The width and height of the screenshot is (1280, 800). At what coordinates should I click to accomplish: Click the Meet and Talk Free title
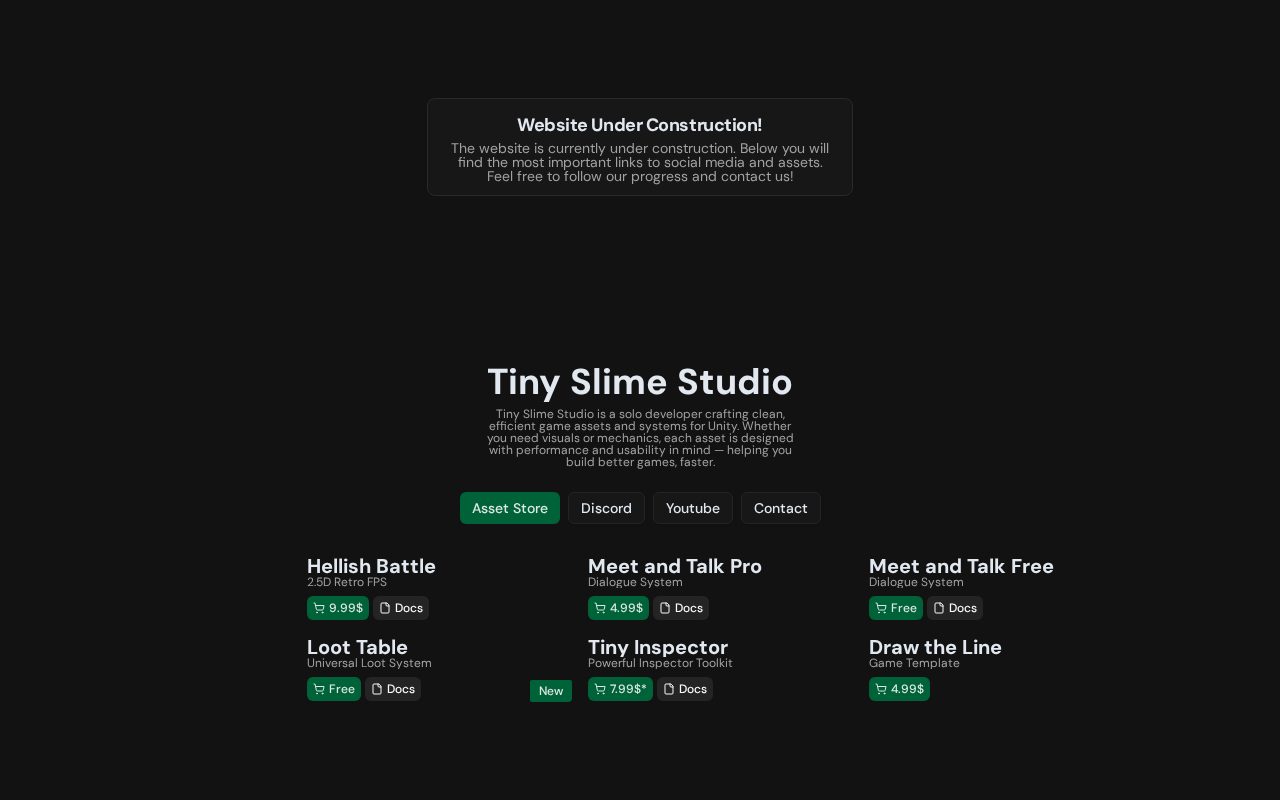tap(961, 566)
